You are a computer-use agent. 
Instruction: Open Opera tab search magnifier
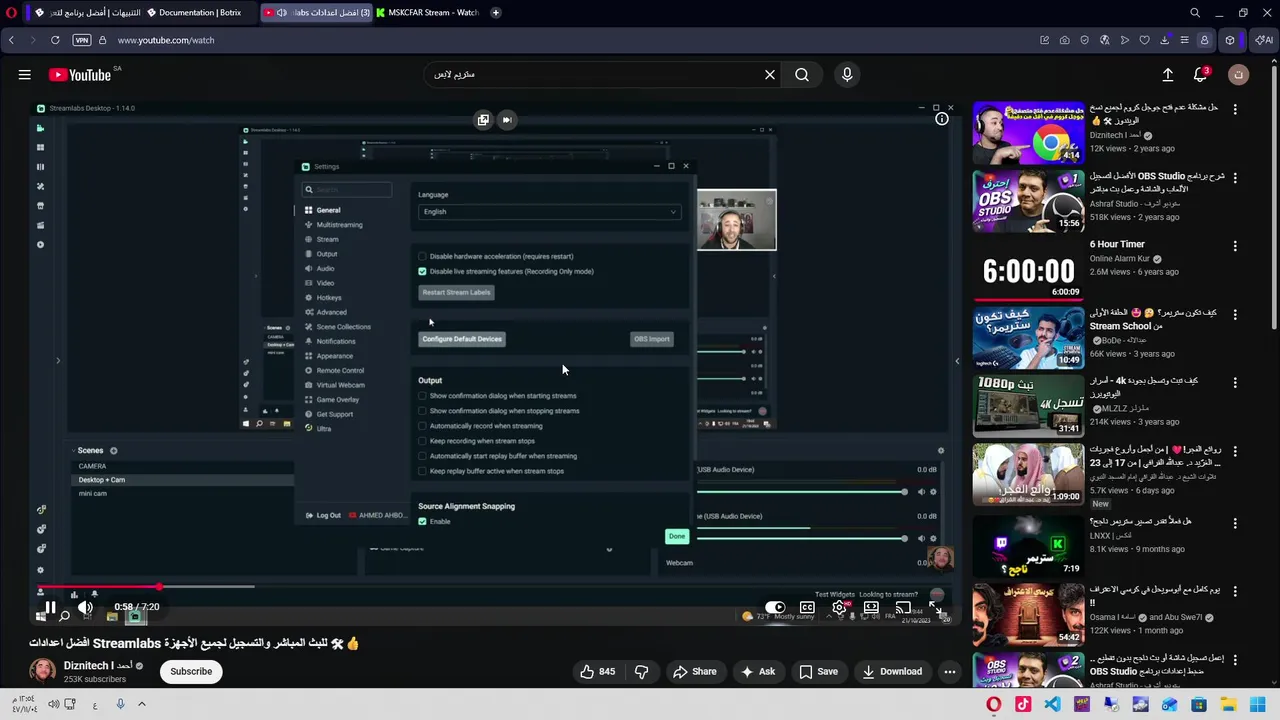(x=1195, y=13)
